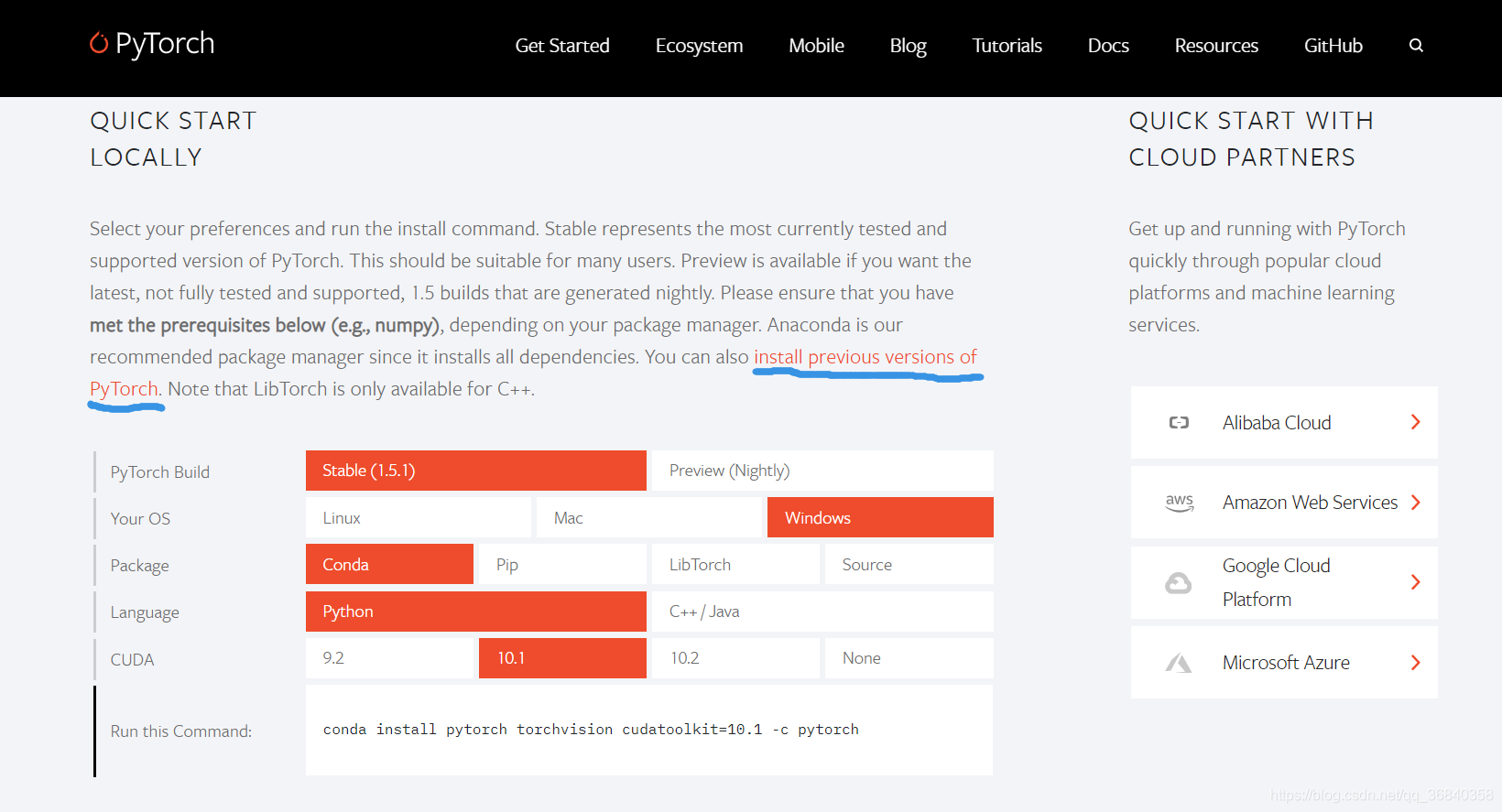Follow the install previous versions link
Viewport: 1502px width, 812px height.
pyautogui.click(x=865, y=357)
